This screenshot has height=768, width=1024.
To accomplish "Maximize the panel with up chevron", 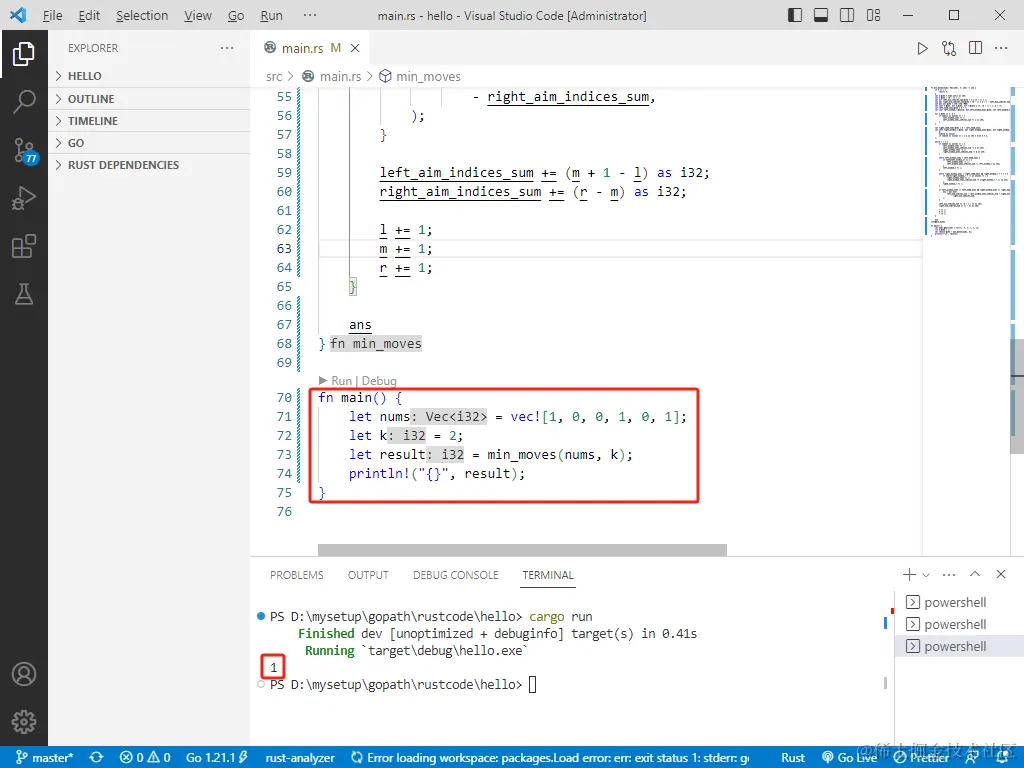I will coord(975,574).
